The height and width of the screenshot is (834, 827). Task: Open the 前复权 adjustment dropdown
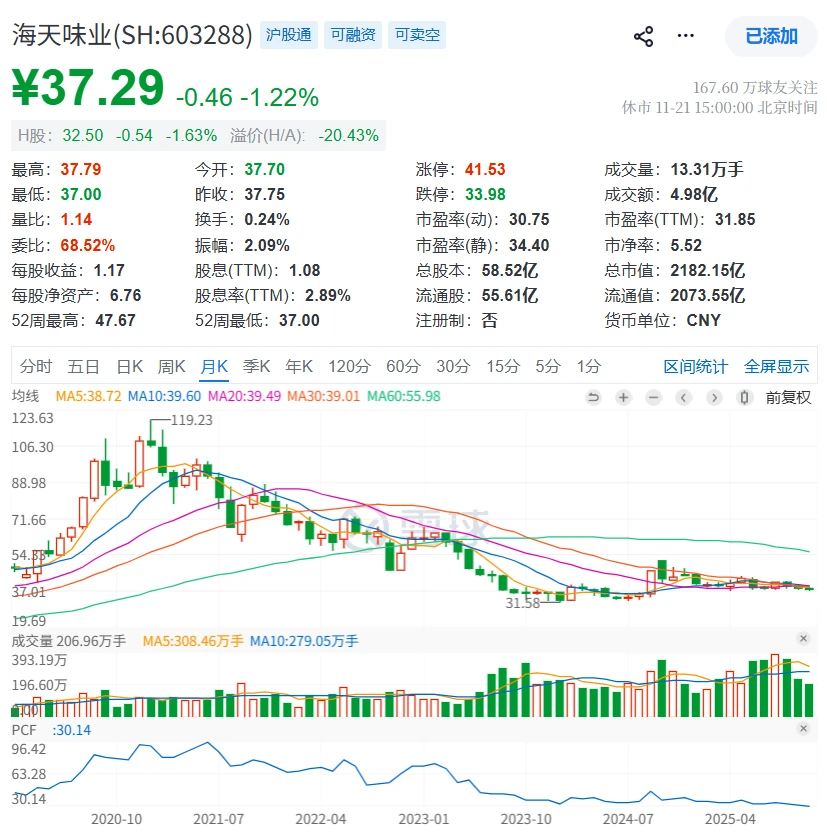click(788, 397)
